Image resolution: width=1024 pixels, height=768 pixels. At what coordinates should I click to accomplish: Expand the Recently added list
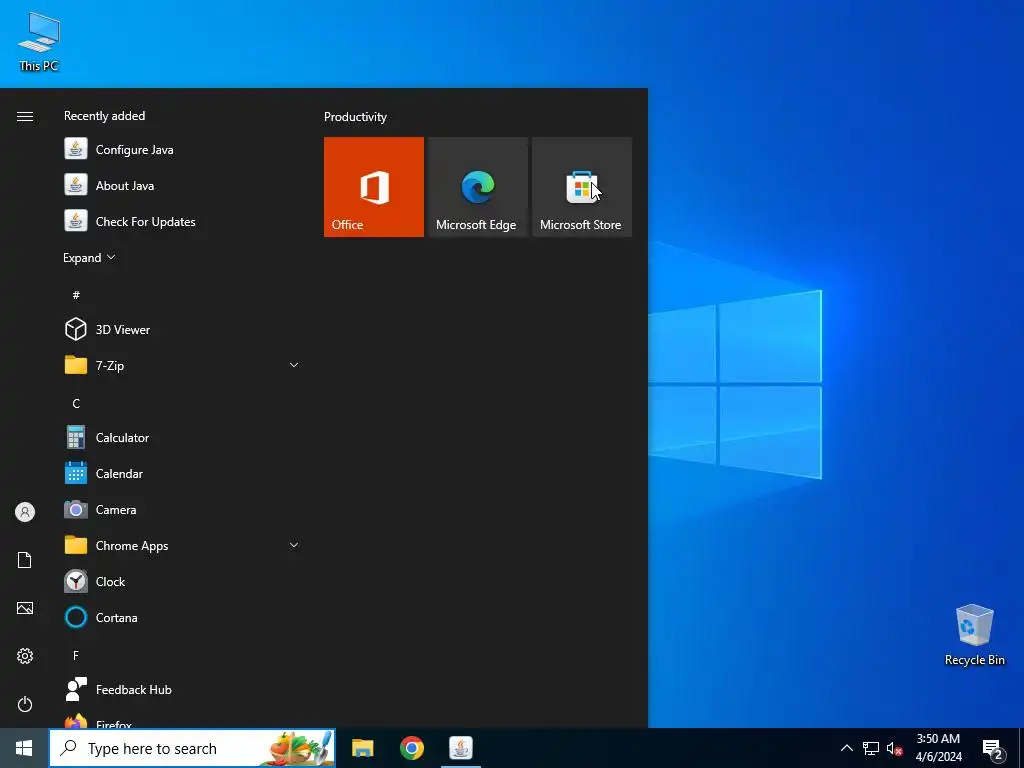[89, 257]
